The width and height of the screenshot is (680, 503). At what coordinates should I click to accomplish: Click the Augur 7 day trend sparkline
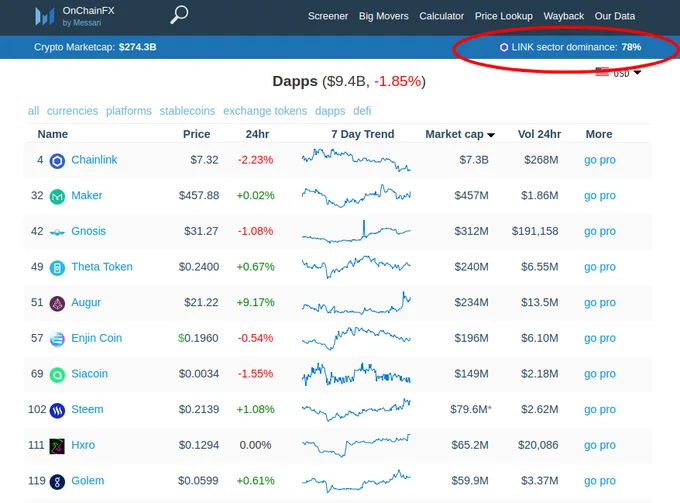click(356, 303)
